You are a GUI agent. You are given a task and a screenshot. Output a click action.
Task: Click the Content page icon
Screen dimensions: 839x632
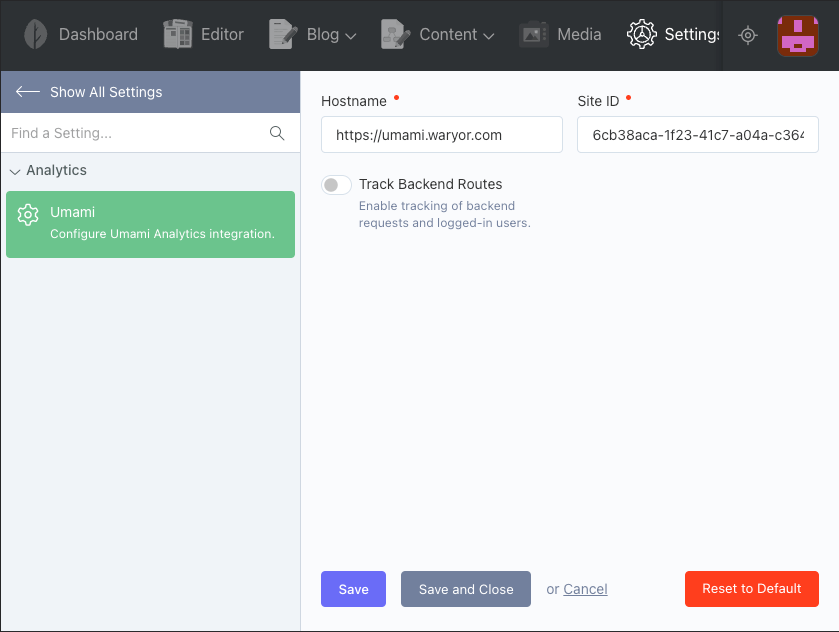click(395, 34)
